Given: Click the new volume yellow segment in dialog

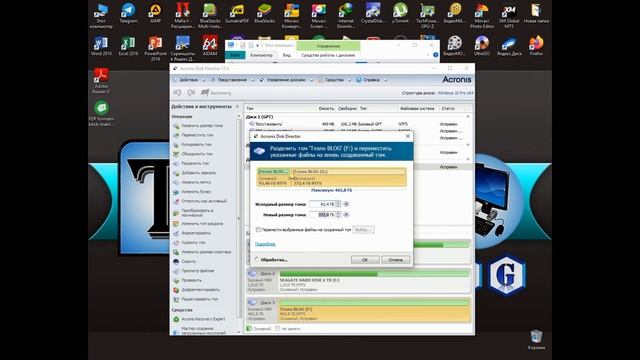Looking at the screenshot, I should click(x=348, y=178).
